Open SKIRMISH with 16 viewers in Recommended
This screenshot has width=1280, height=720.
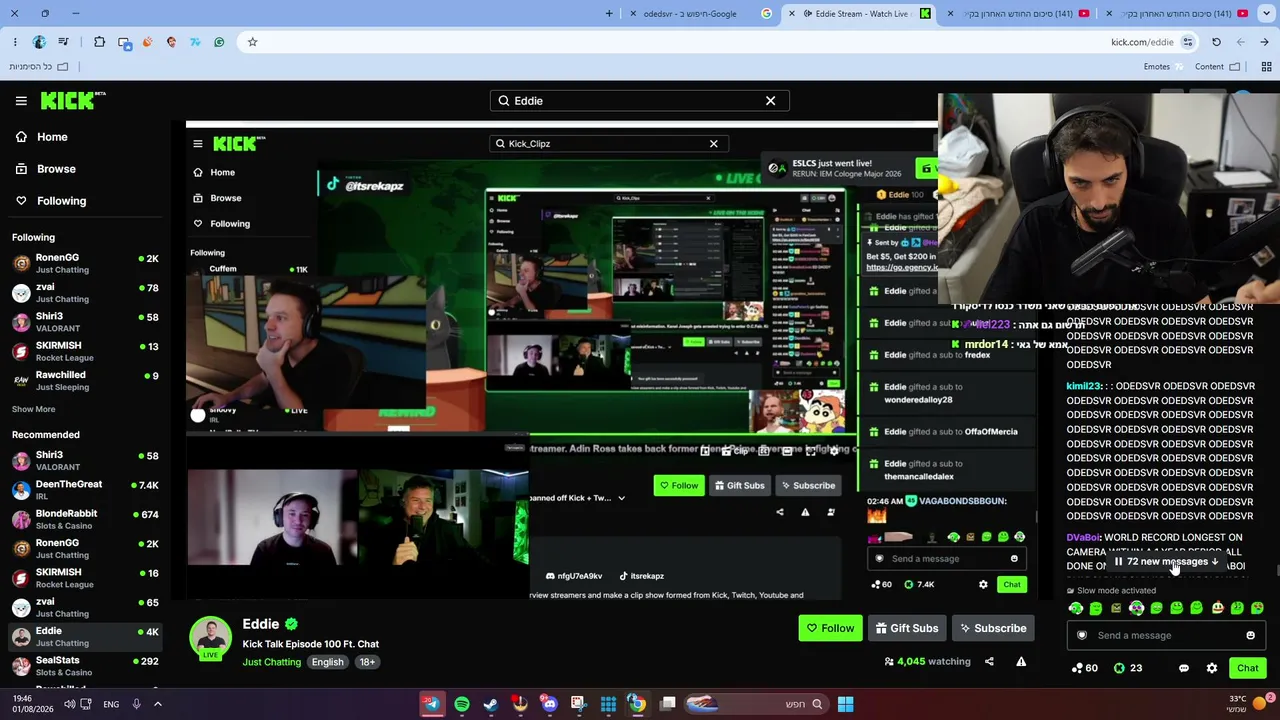tap(85, 578)
